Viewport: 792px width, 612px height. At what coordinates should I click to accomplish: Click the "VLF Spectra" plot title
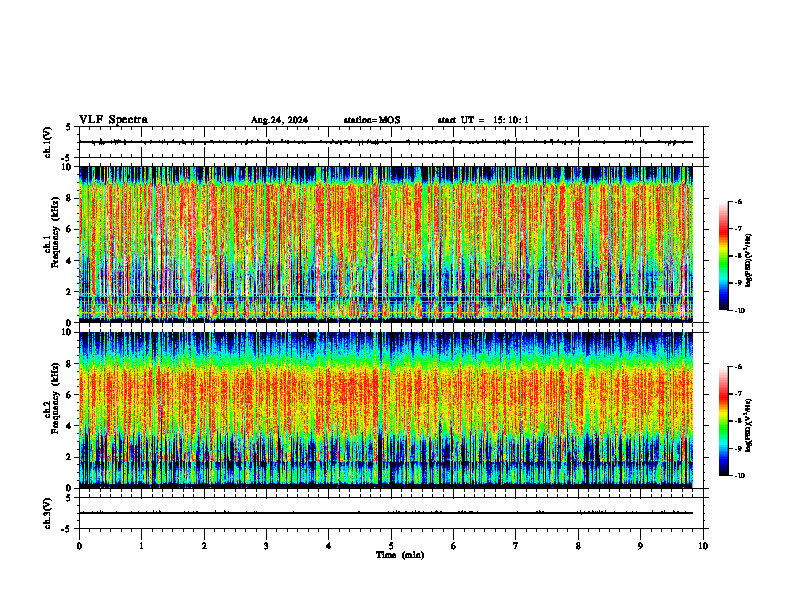point(113,120)
